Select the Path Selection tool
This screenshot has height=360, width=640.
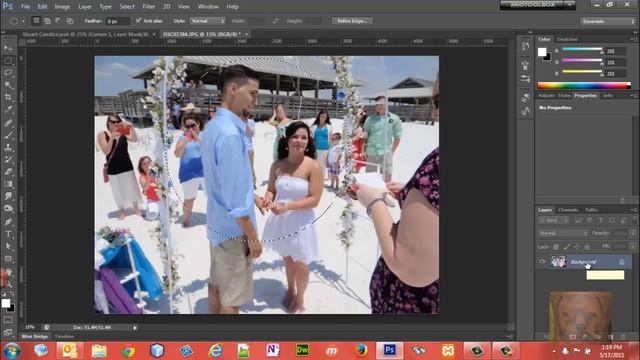click(x=8, y=246)
